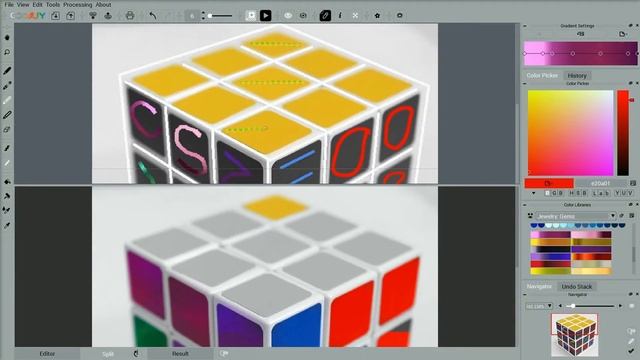Select the magic wand style tool in the left toolbar
This screenshot has height=360, width=640.
pyautogui.click(x=7, y=196)
